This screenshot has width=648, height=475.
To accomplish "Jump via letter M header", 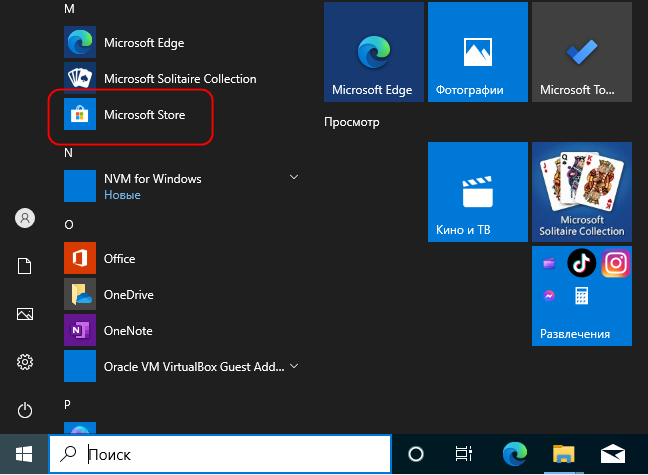I will pos(69,9).
